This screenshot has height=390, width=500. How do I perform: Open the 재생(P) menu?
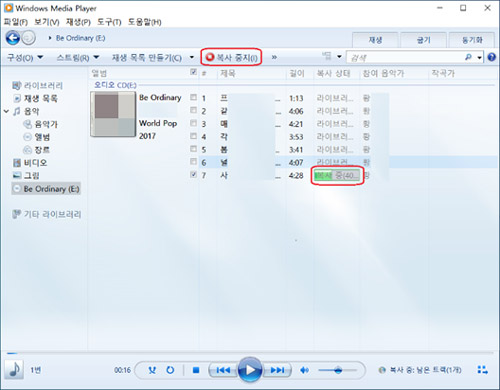pyautogui.click(x=78, y=22)
